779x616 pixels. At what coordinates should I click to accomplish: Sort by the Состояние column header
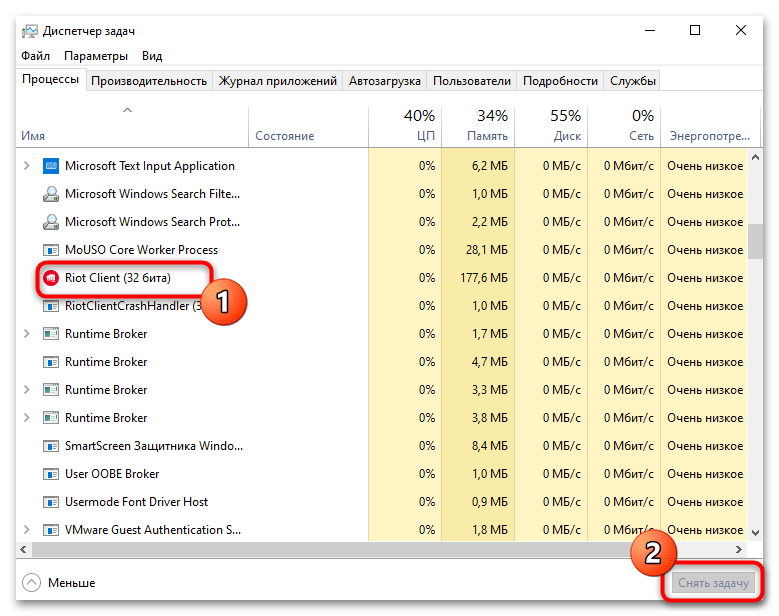point(308,127)
